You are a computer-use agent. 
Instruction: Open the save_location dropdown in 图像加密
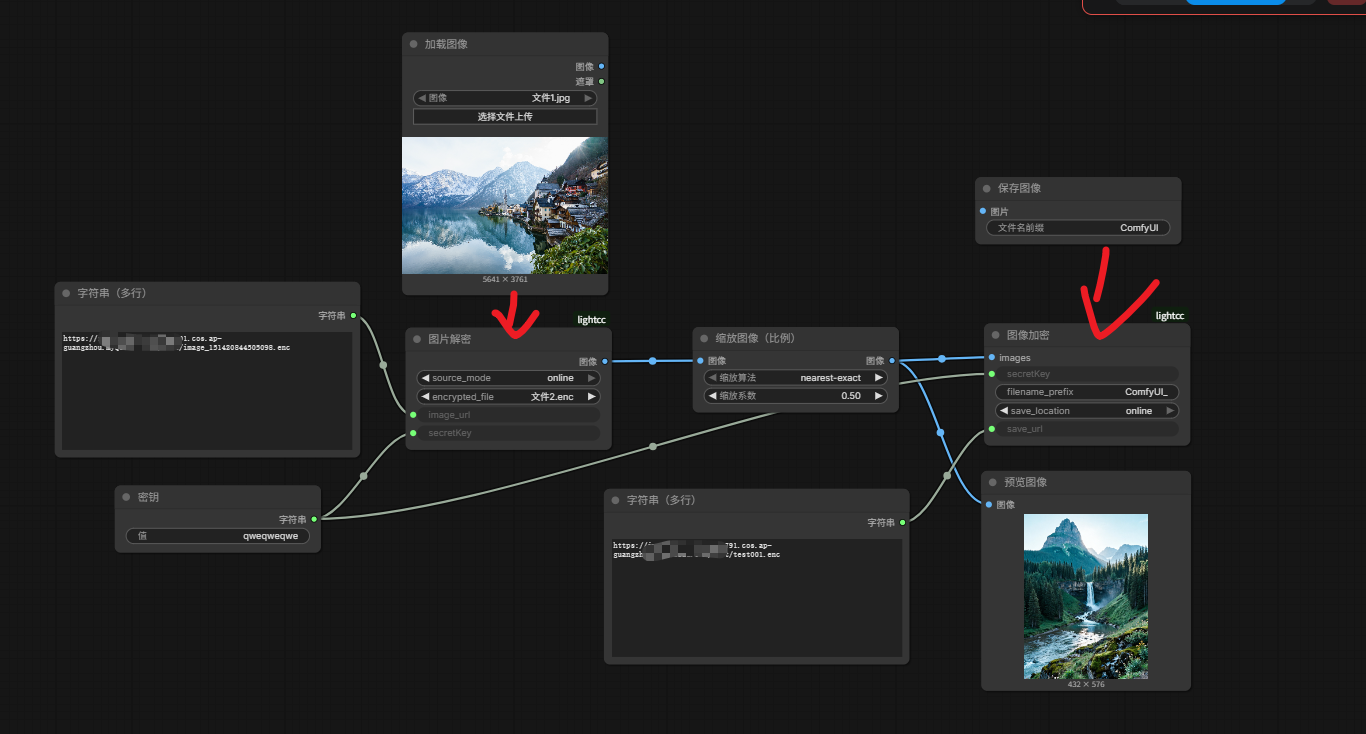(1085, 411)
